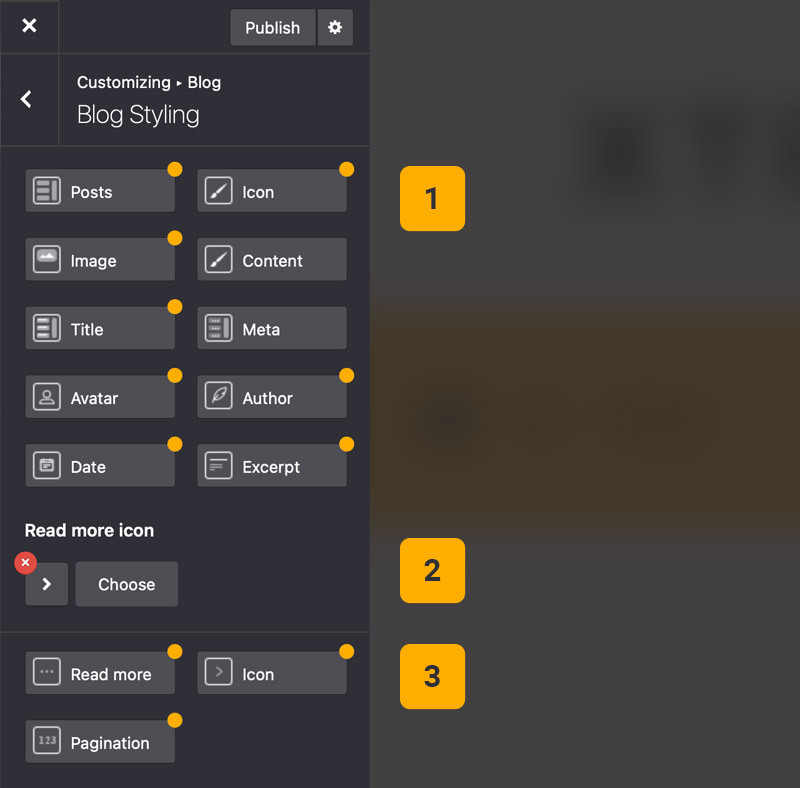Go back to the Blog section

pos(27,99)
